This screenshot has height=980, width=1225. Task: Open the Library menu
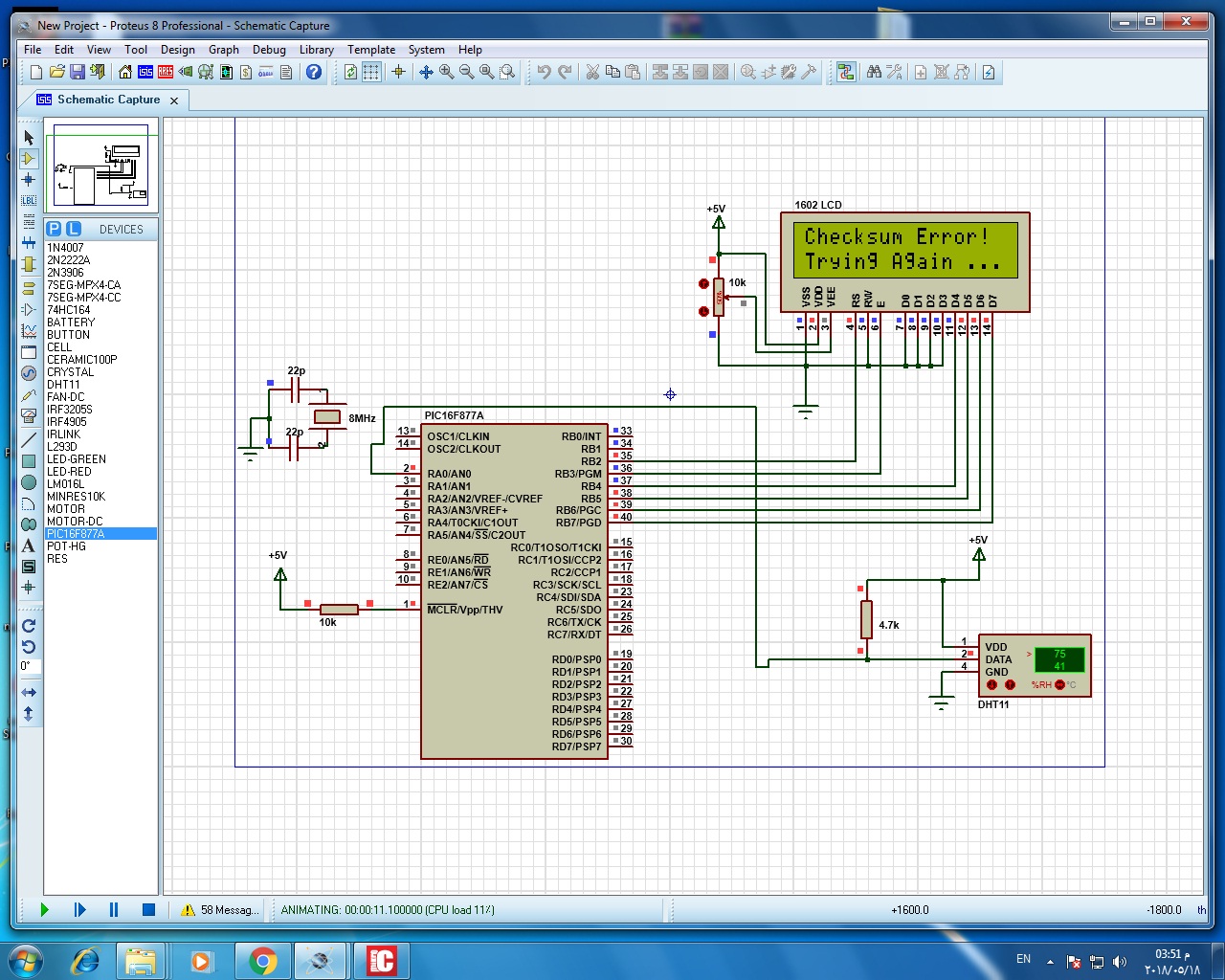coord(317,50)
